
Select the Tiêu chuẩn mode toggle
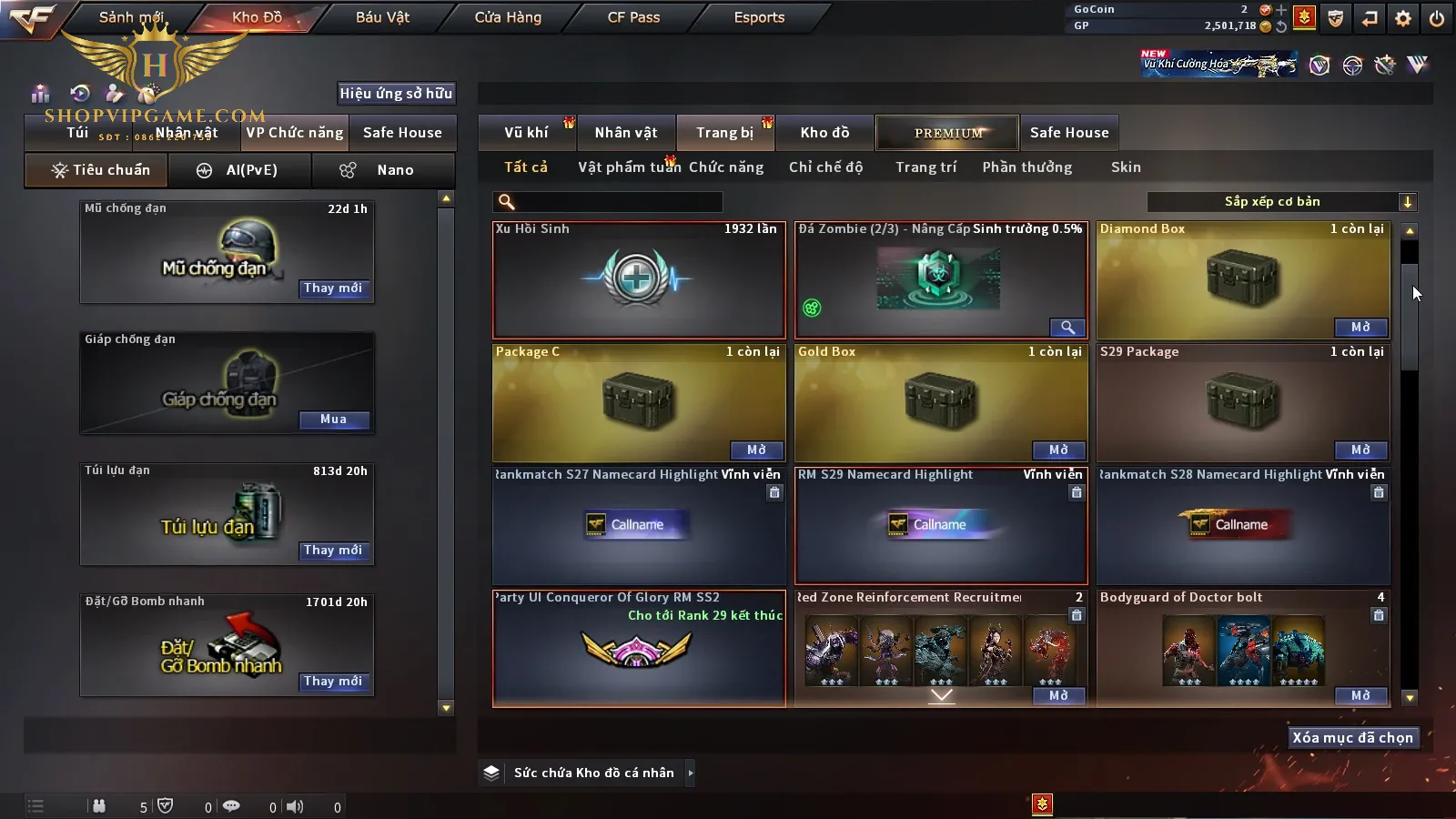(96, 170)
